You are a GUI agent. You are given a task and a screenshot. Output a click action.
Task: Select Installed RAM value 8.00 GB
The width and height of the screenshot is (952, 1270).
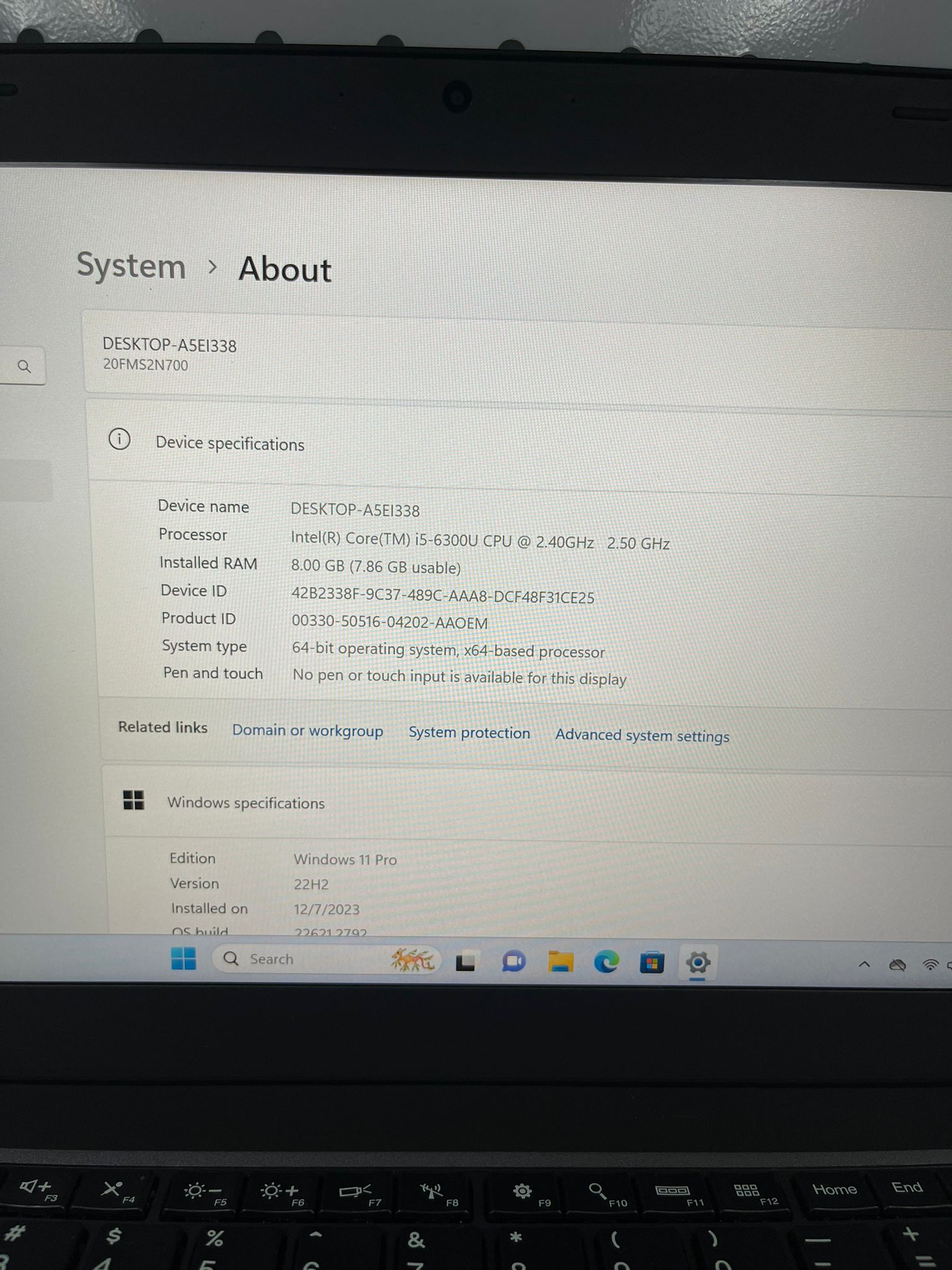click(x=318, y=566)
